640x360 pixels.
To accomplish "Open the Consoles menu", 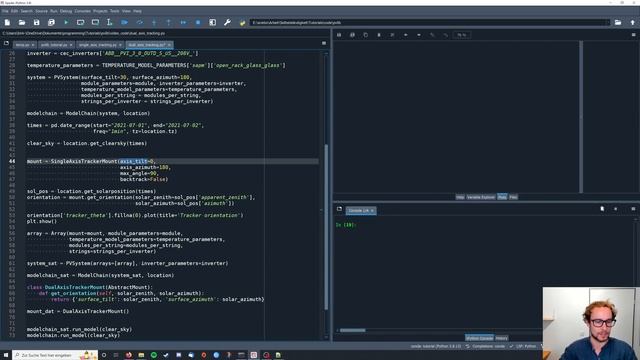I will (x=82, y=11).
